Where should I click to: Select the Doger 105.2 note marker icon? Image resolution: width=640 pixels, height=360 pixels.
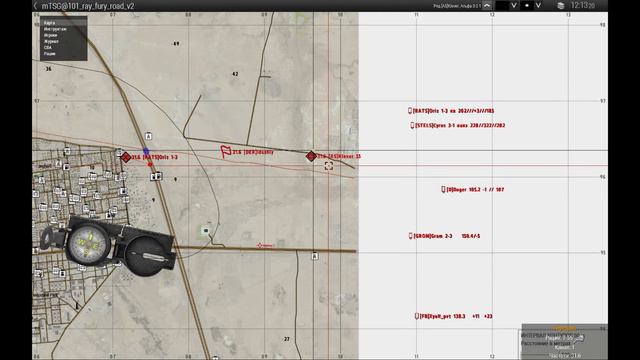point(443,189)
